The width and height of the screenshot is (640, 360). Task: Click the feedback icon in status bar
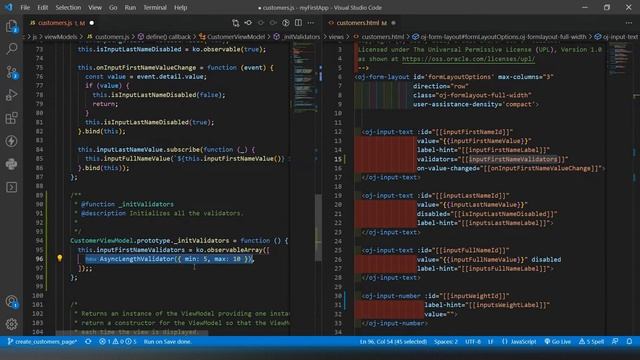615,342
